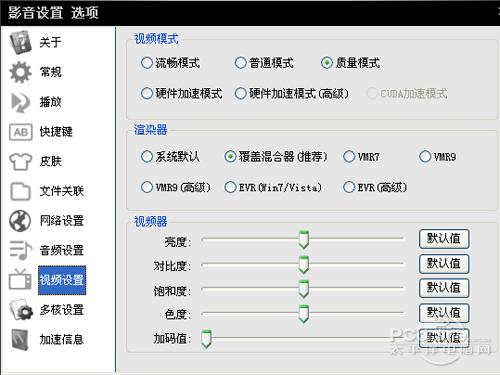Reset 饱和度 with its 默认值 button
Viewport: 500px width, 375px height.
(444, 288)
